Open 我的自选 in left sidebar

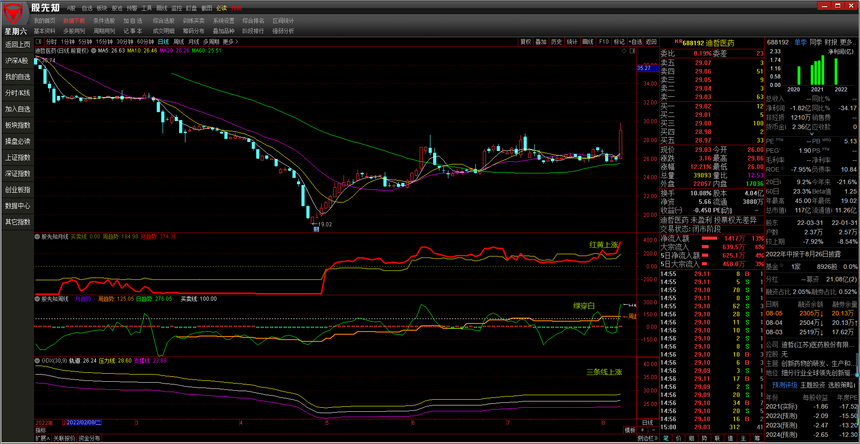click(17, 77)
